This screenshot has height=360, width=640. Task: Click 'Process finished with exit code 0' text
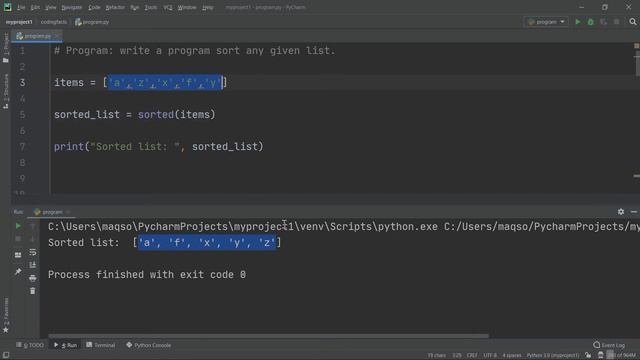[x=147, y=275]
